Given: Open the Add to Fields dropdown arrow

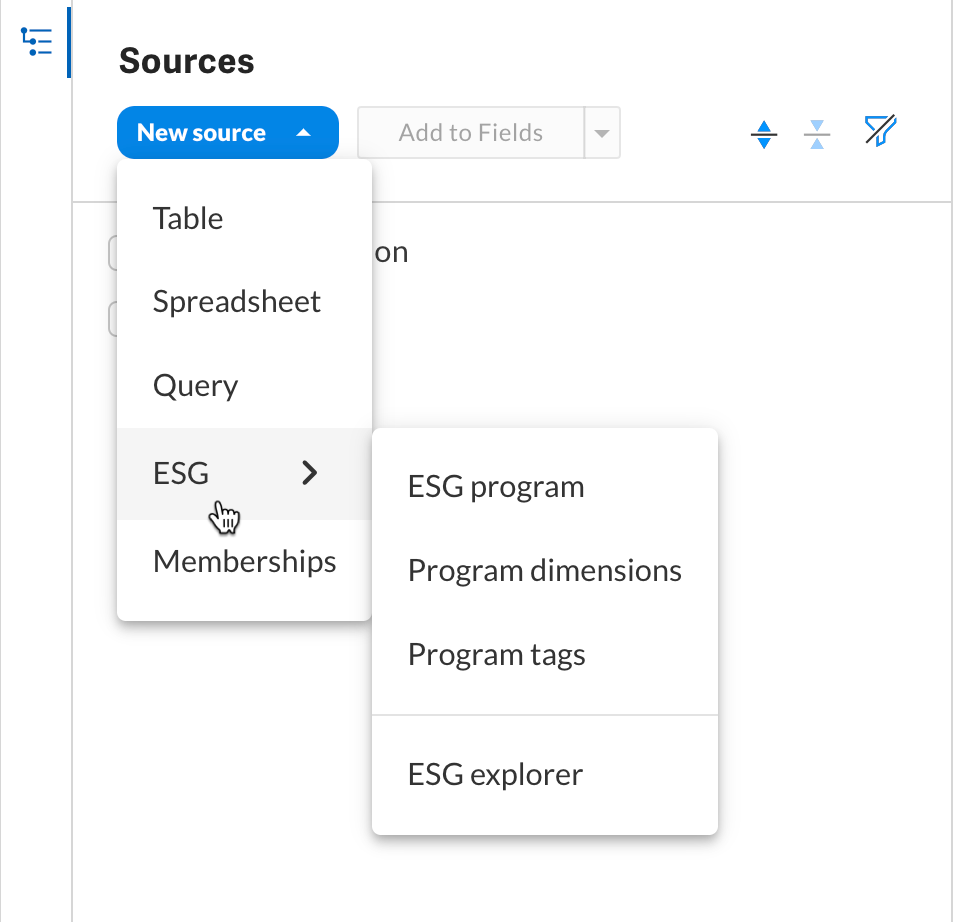Looking at the screenshot, I should [x=602, y=133].
